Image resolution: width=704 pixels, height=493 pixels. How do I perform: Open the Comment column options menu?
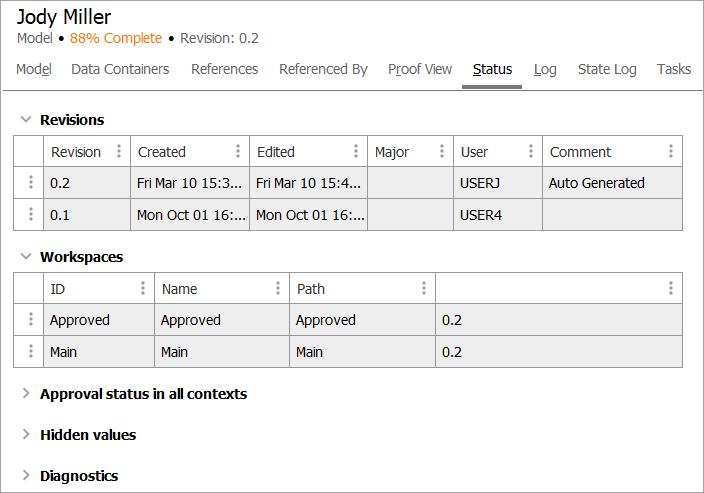[x=671, y=152]
